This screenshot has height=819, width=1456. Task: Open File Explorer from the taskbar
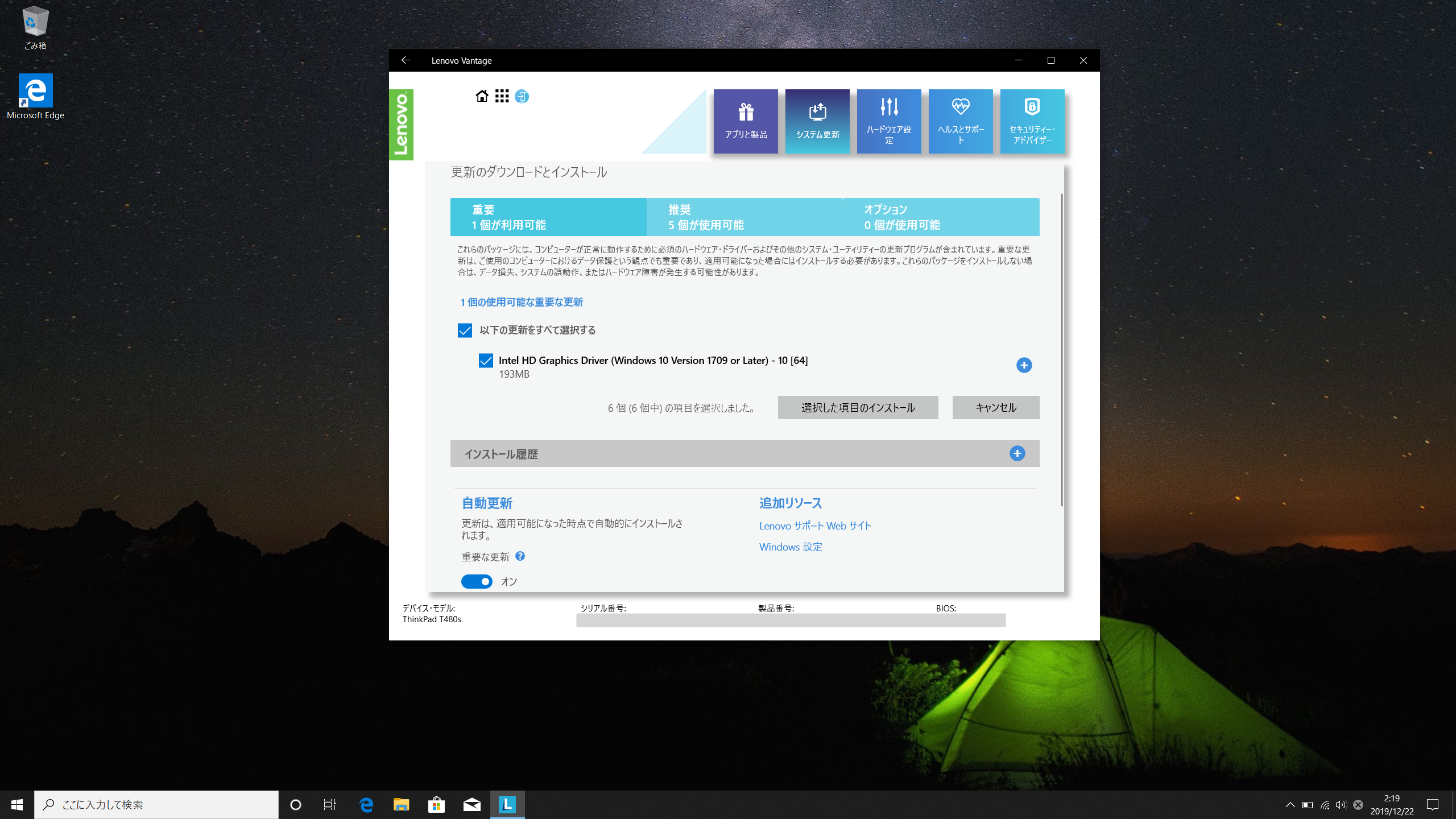tap(402, 805)
